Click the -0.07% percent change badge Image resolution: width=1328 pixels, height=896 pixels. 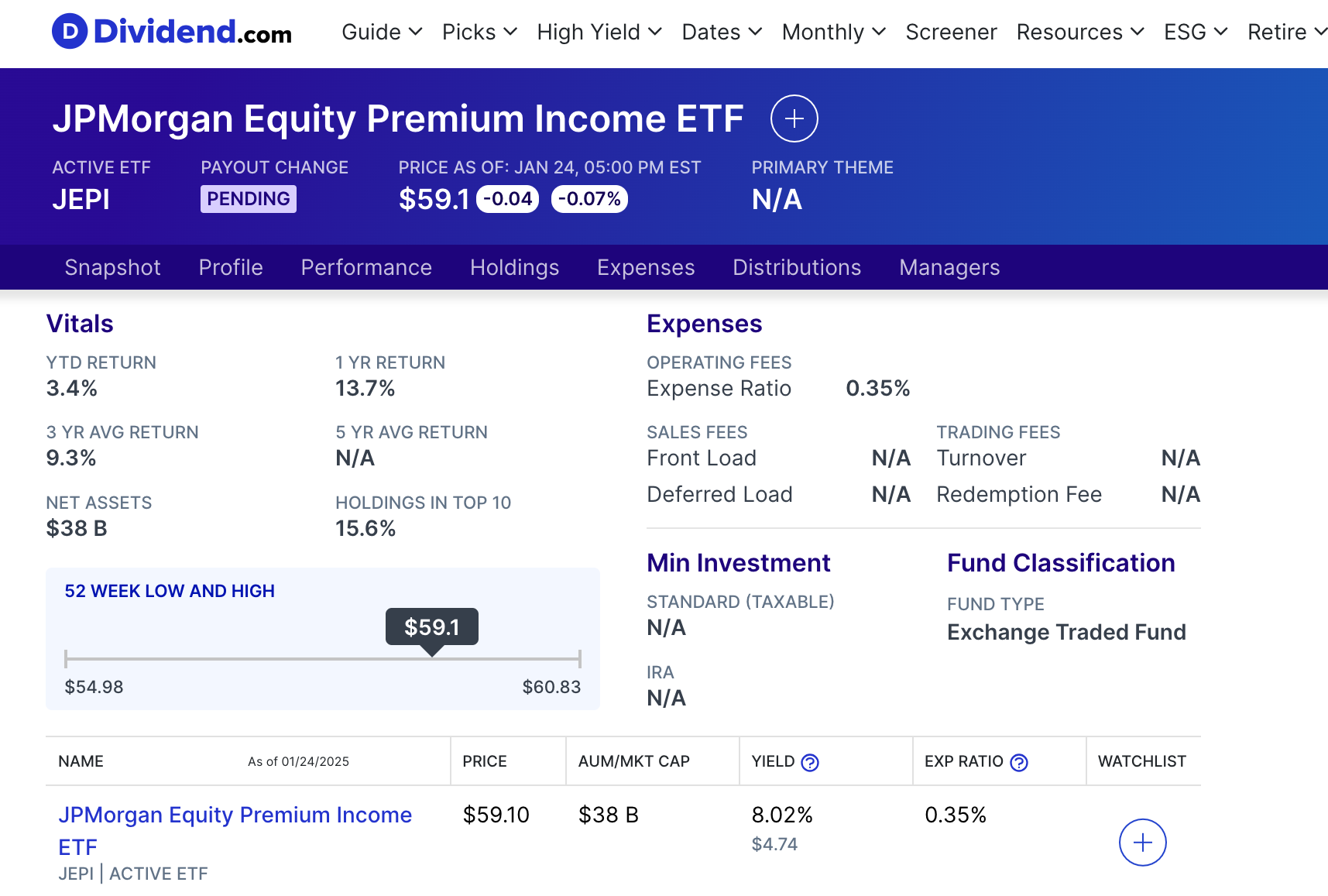[589, 199]
